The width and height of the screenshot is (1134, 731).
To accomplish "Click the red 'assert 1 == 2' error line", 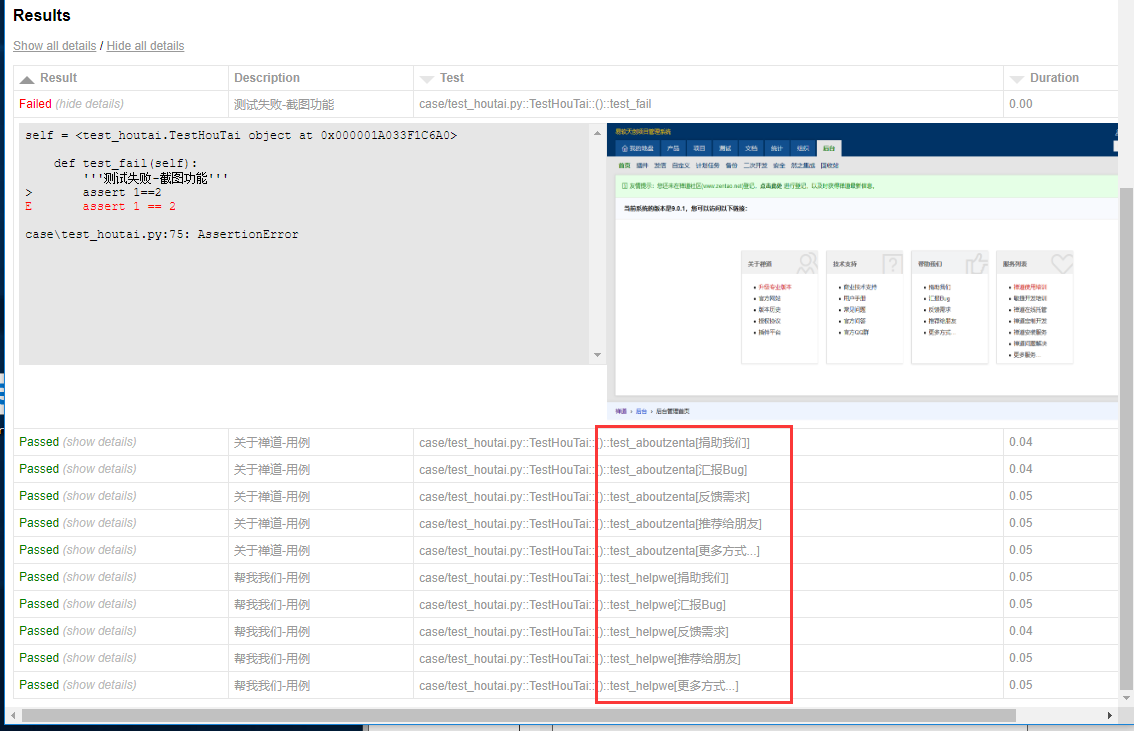I will coord(129,207).
